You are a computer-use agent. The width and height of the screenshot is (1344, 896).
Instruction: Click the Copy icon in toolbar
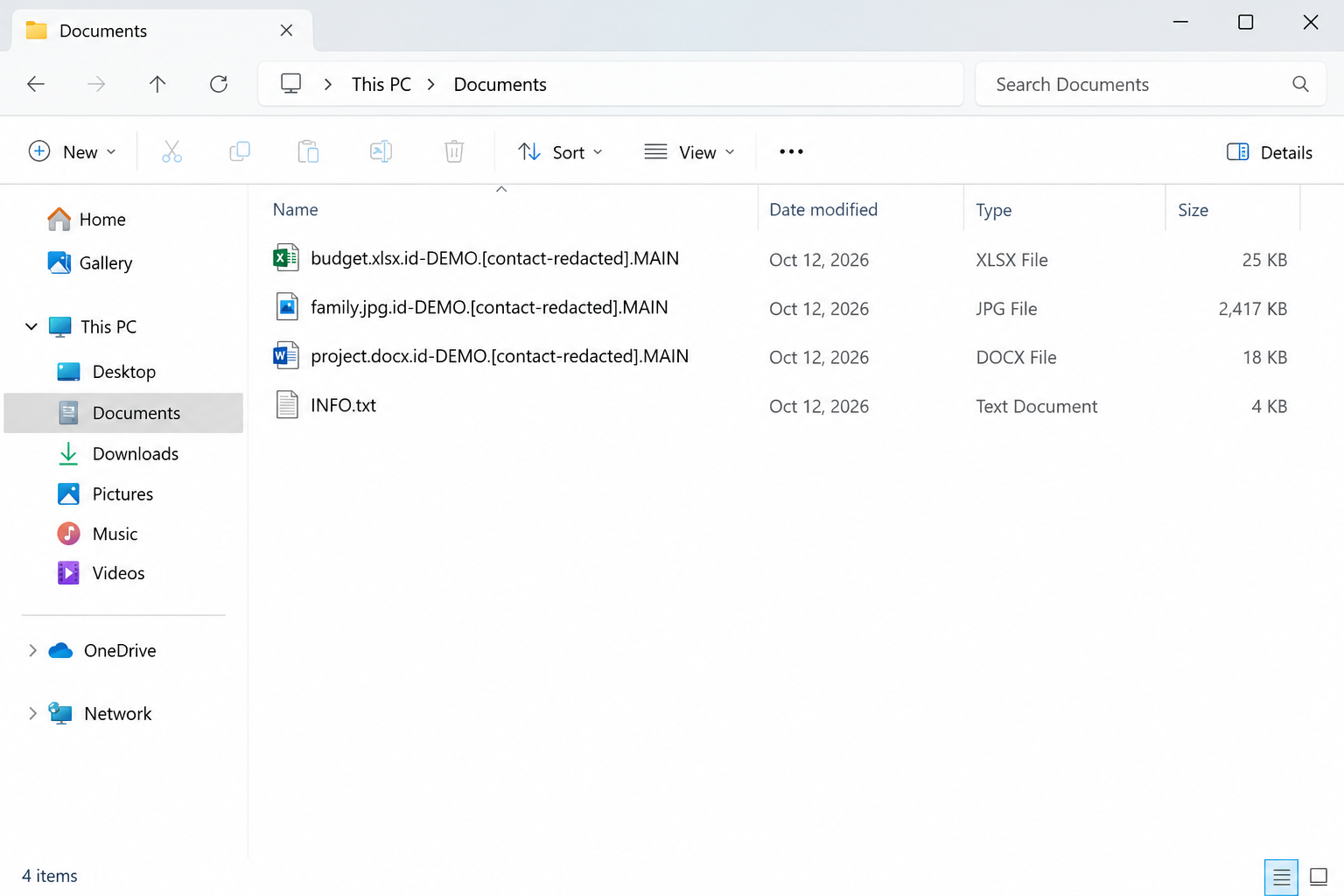pyautogui.click(x=240, y=152)
